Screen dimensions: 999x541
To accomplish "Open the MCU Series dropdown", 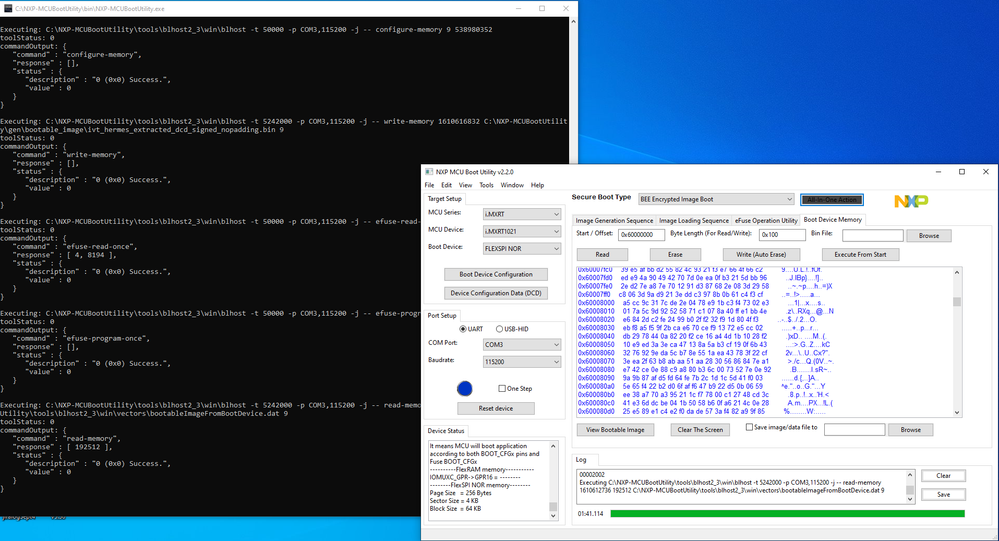I will pos(522,214).
